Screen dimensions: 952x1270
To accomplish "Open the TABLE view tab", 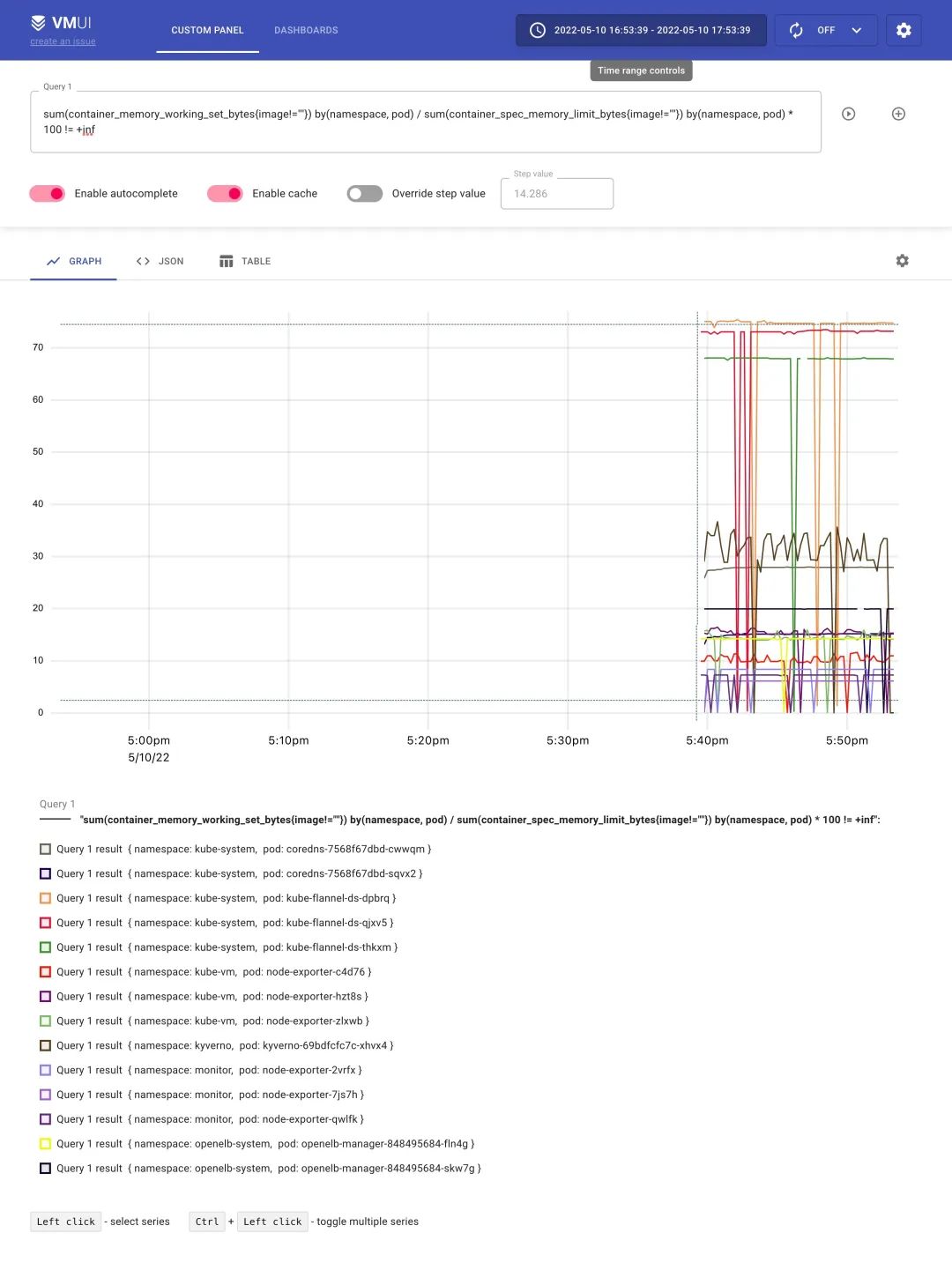I will (245, 261).
